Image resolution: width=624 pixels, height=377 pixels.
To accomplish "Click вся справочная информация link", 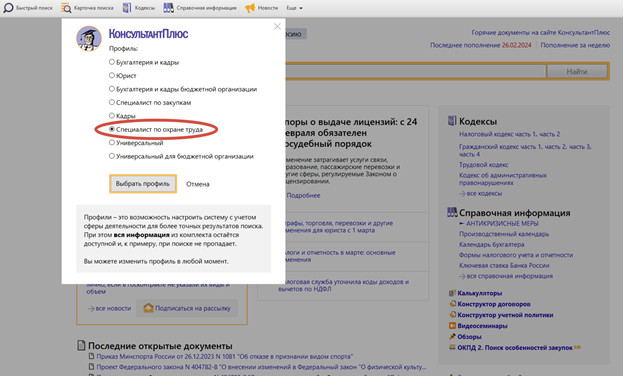I will point(506,276).
